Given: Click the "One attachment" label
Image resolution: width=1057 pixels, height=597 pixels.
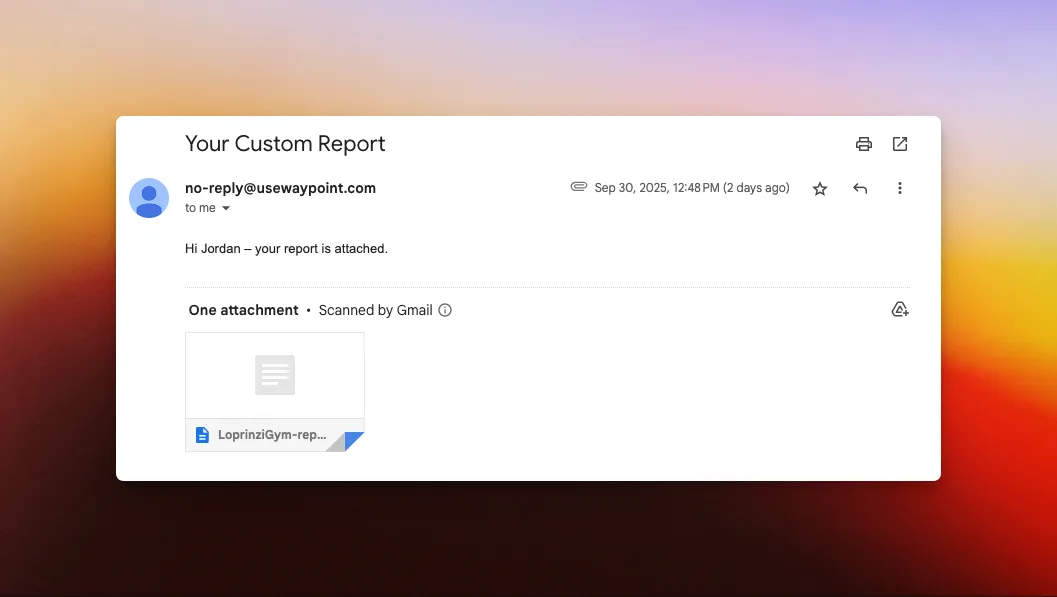Looking at the screenshot, I should pyautogui.click(x=243, y=310).
